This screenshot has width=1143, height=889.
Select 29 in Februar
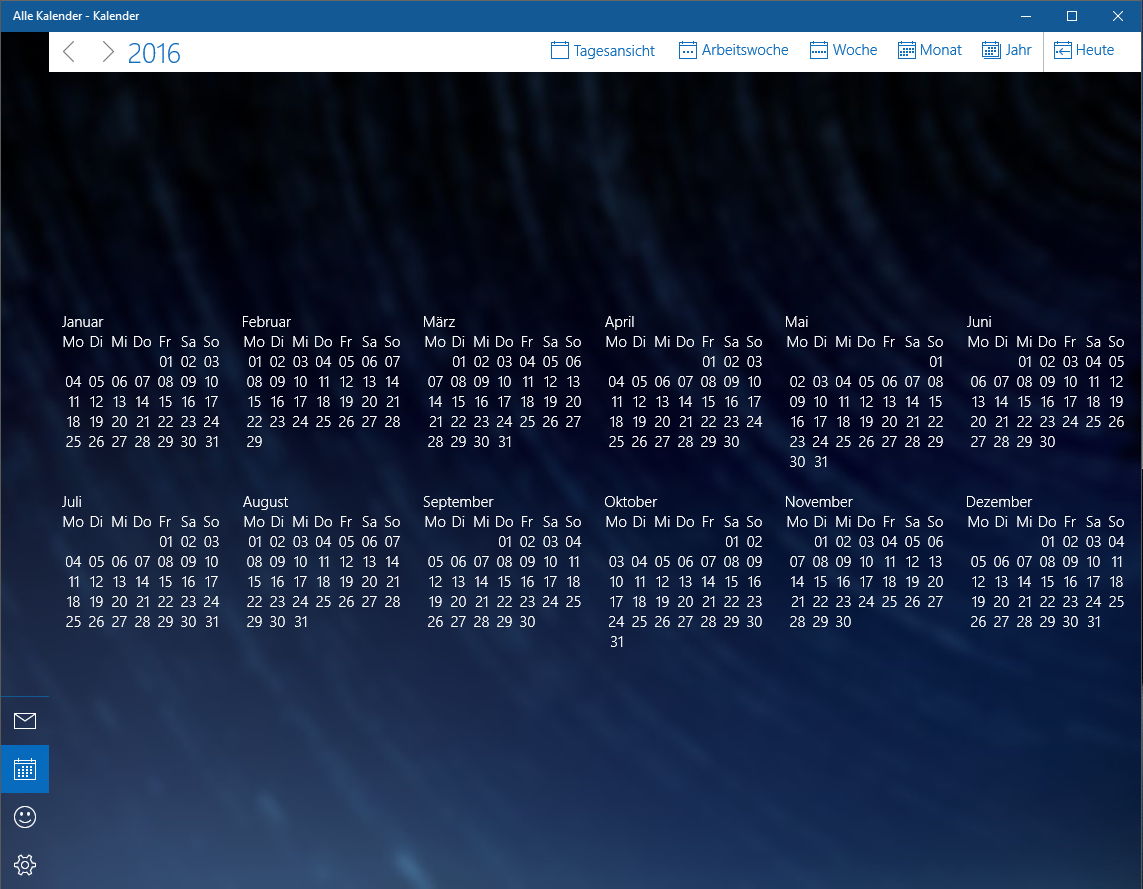[254, 442]
